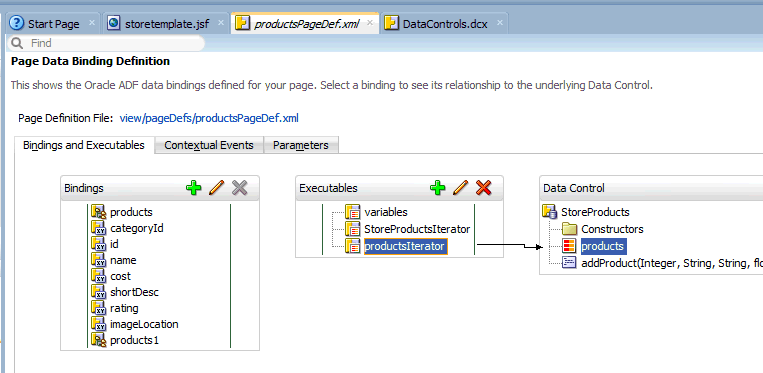The height and width of the screenshot is (373, 763).
Task: Select the productsIterator executable
Action: tap(405, 246)
